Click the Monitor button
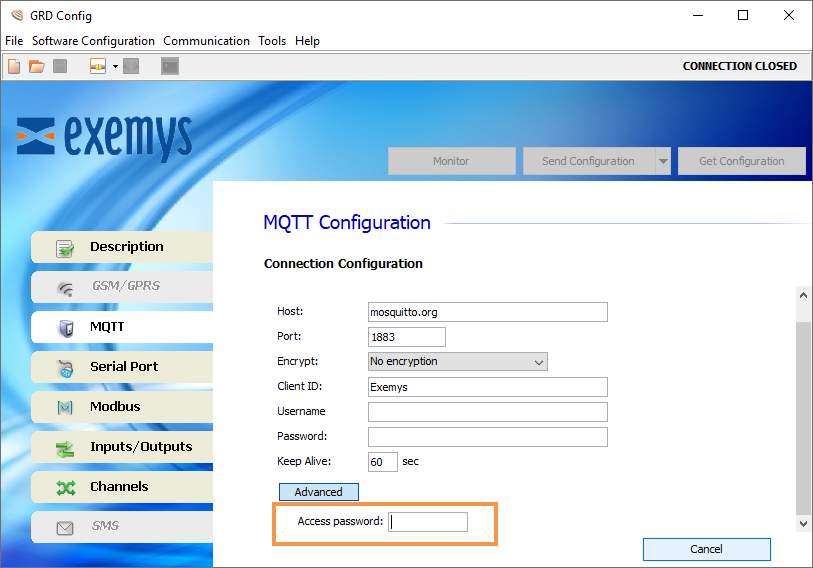Viewport: 813px width, 568px height. (452, 161)
